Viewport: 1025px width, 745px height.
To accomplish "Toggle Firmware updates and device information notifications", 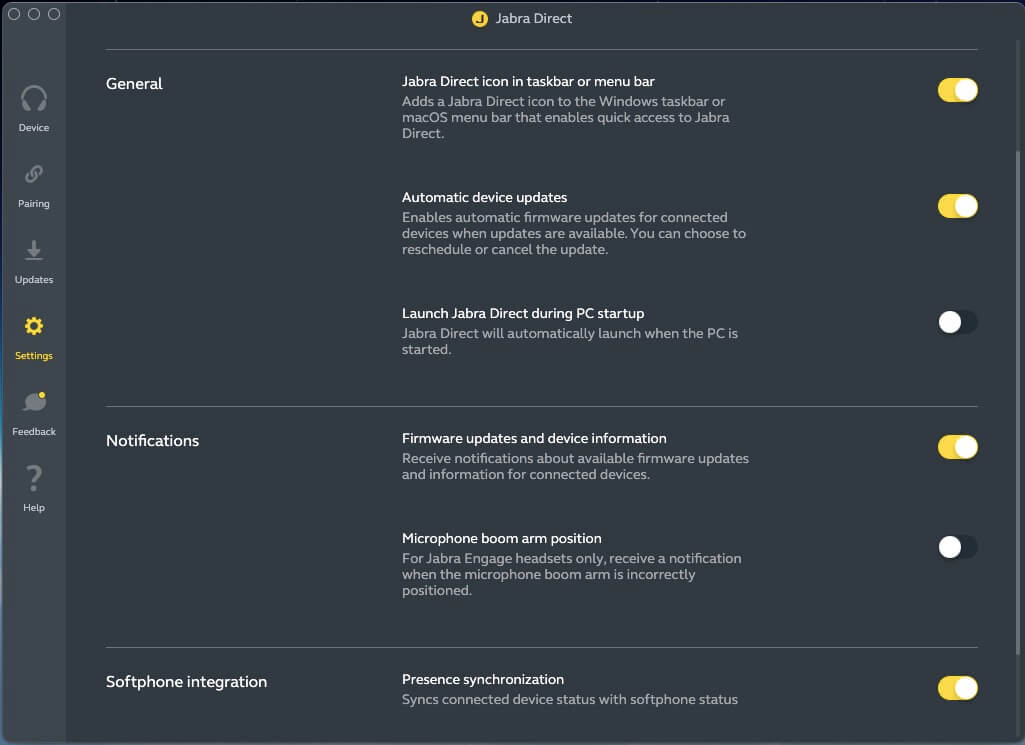I will (x=957, y=447).
